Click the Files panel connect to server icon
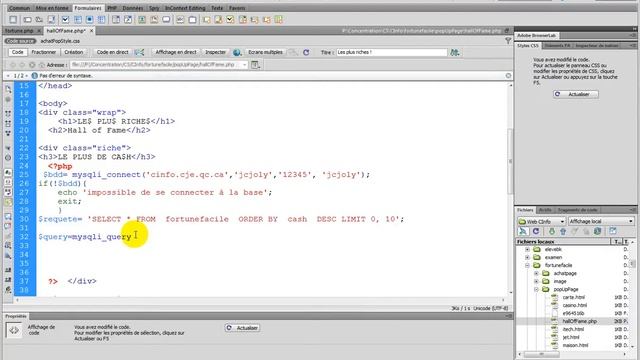Screen dimensions: 640x360 point(523,231)
